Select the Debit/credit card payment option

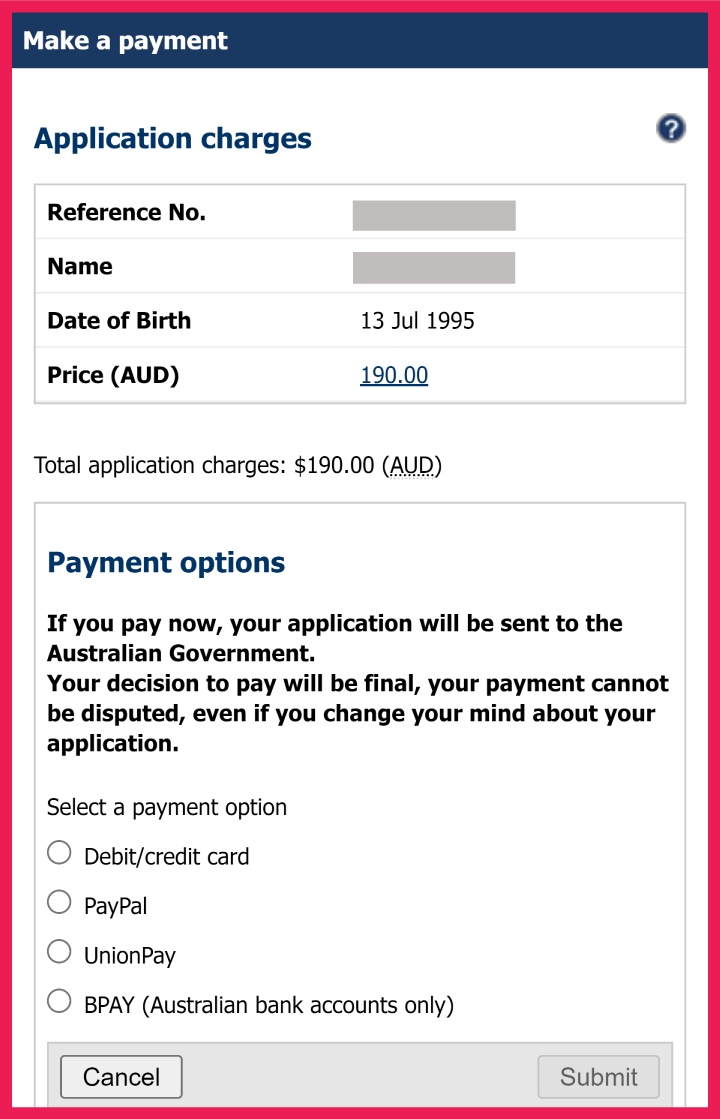[60, 853]
